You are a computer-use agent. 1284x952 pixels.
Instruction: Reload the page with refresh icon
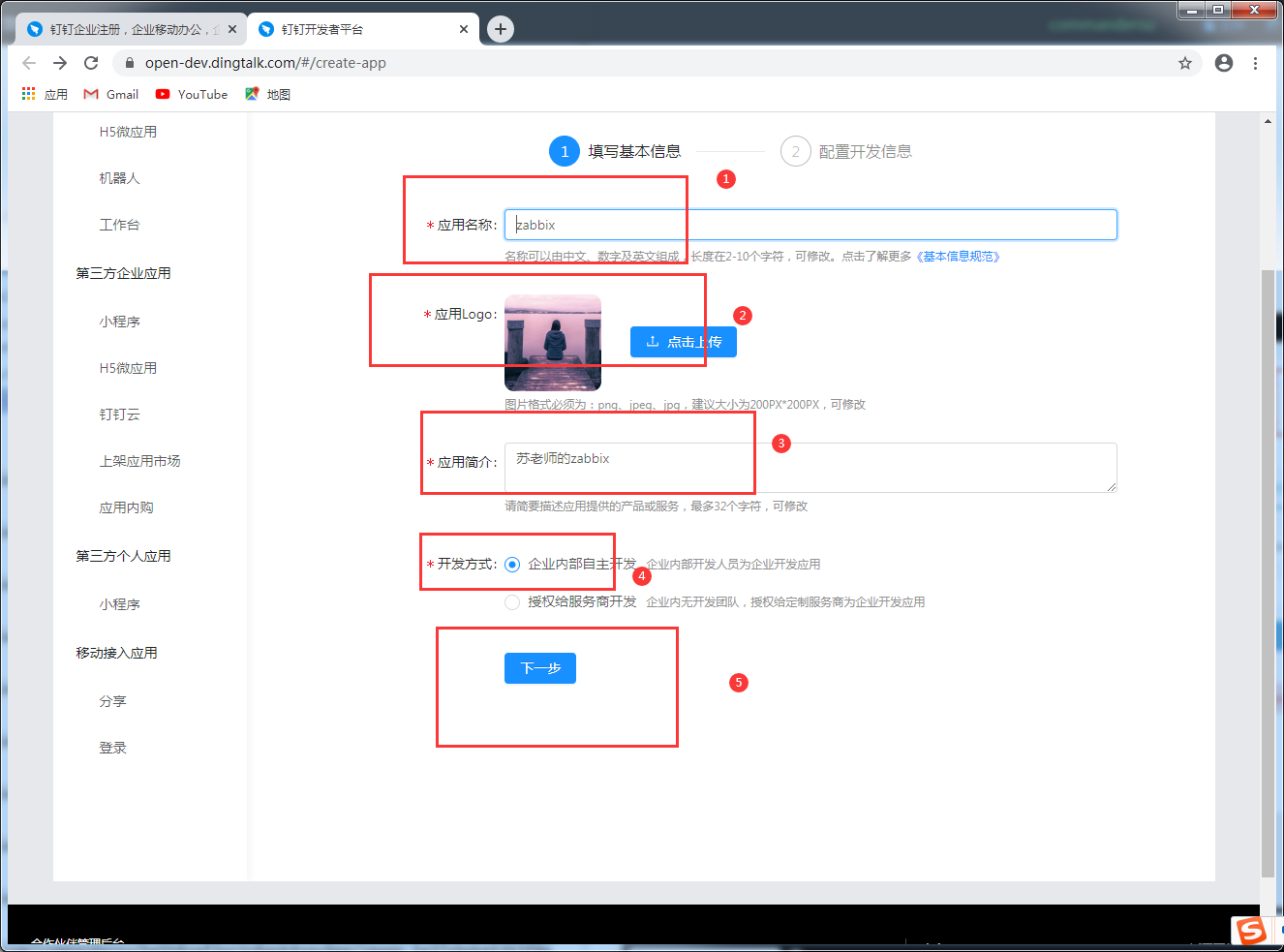91,63
